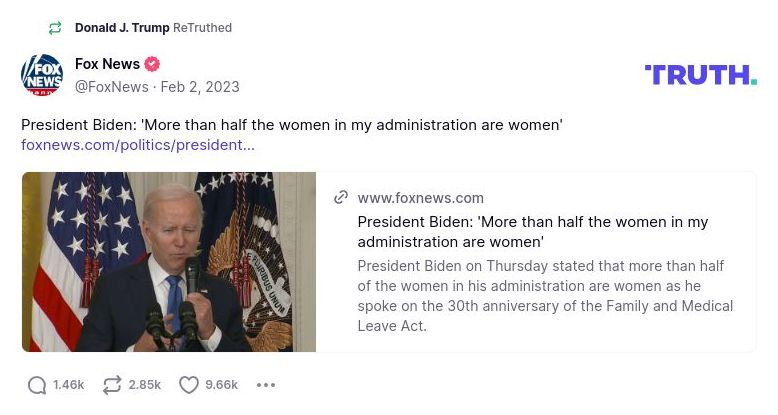Click the TRUTH. logo
This screenshot has width=778, height=415.
(x=700, y=75)
